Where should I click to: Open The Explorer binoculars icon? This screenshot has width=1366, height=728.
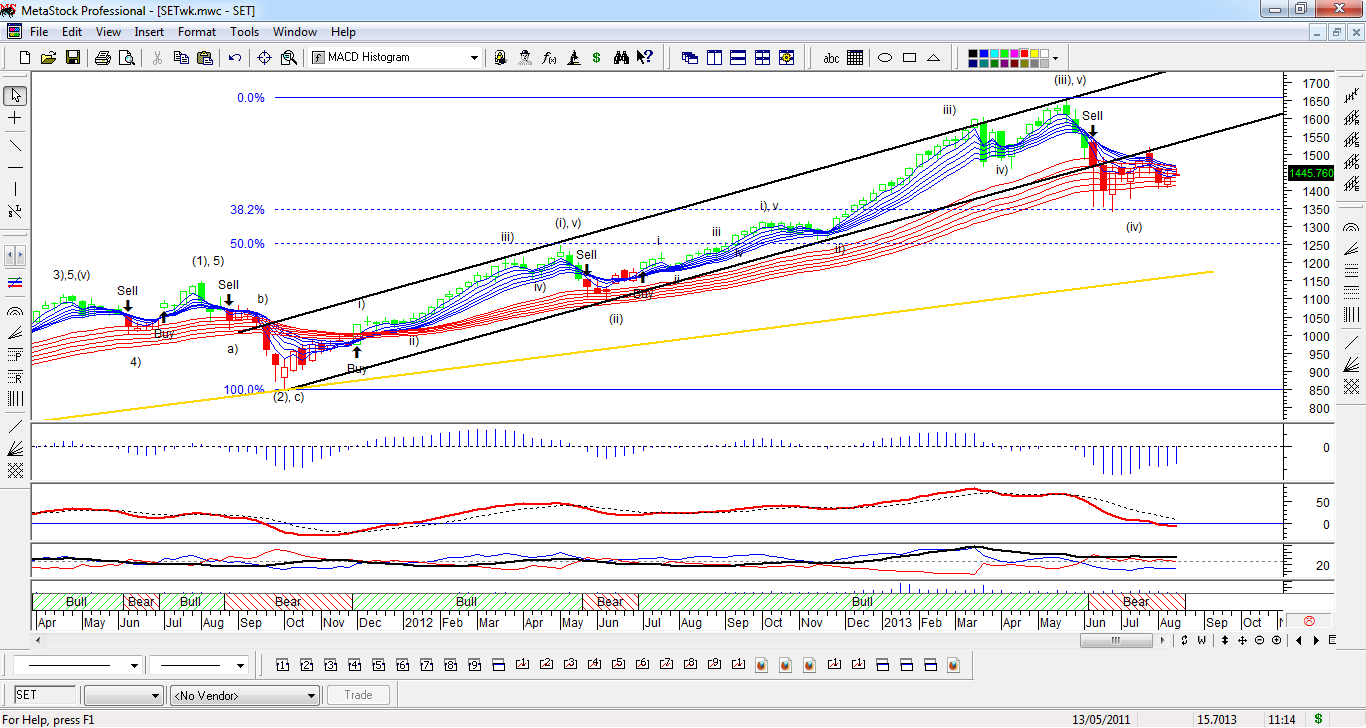coord(621,58)
